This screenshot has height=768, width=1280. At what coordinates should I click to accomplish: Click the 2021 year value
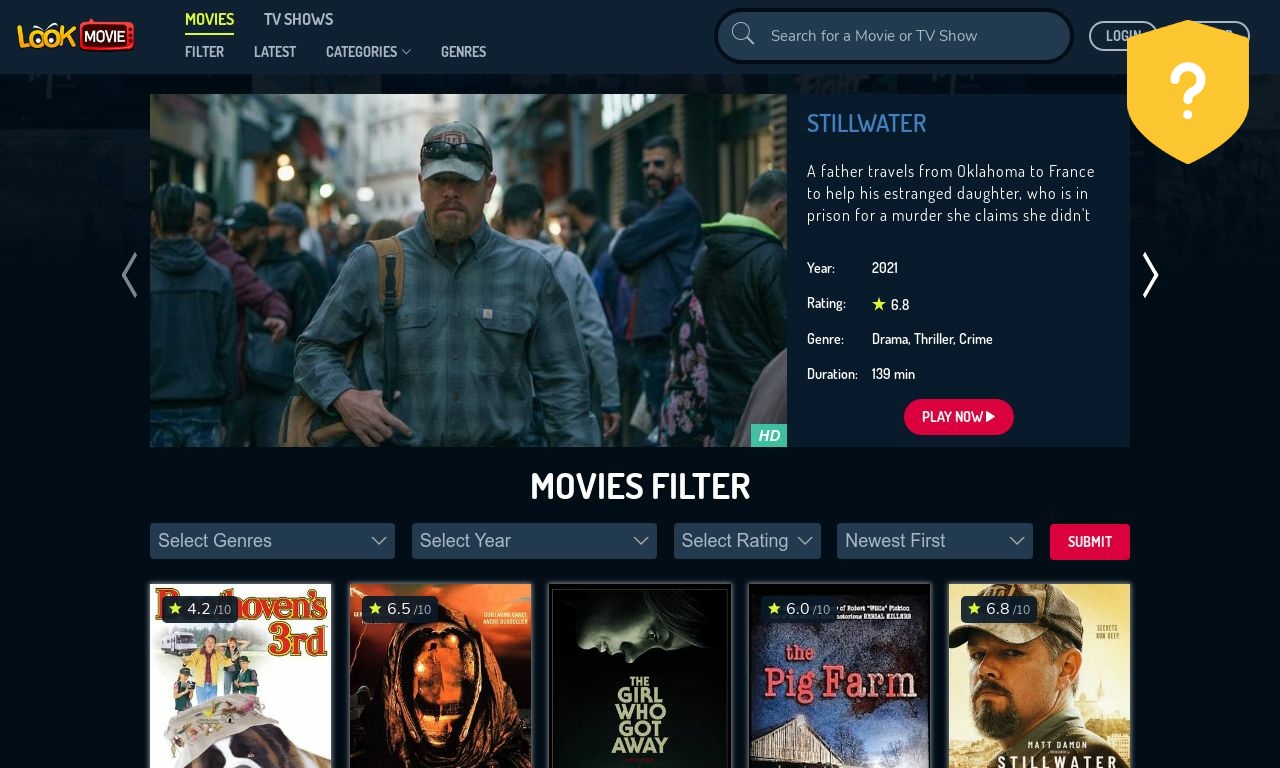(x=885, y=268)
